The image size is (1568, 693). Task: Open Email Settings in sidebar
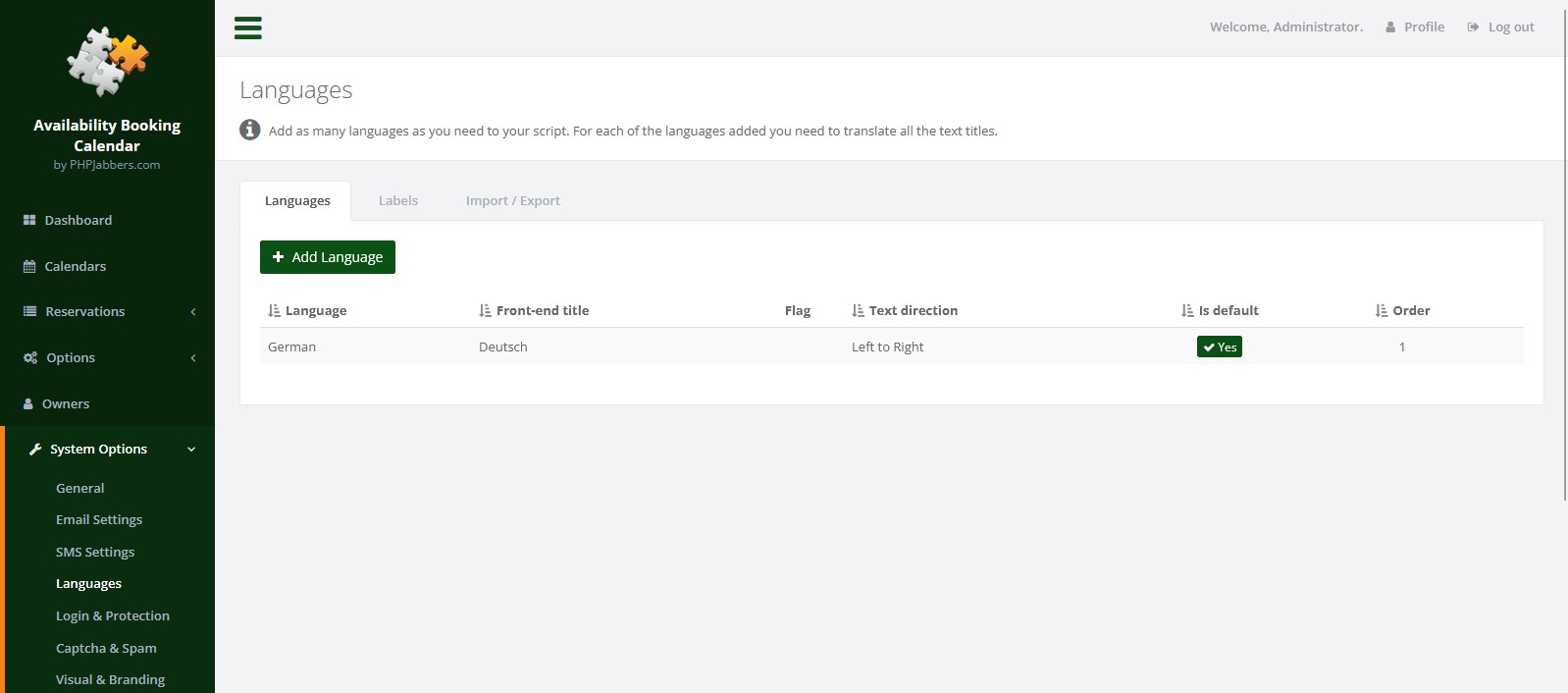tap(99, 519)
